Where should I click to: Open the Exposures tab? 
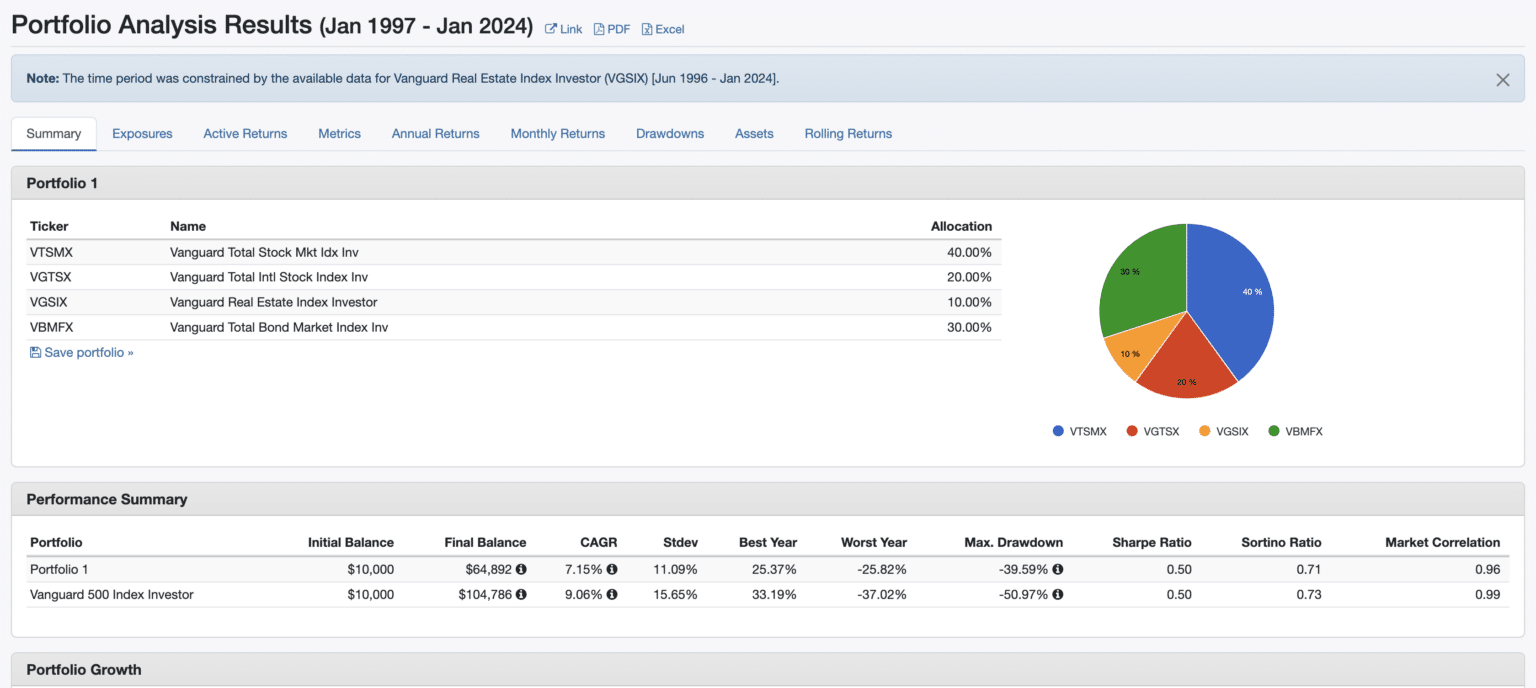pos(142,134)
